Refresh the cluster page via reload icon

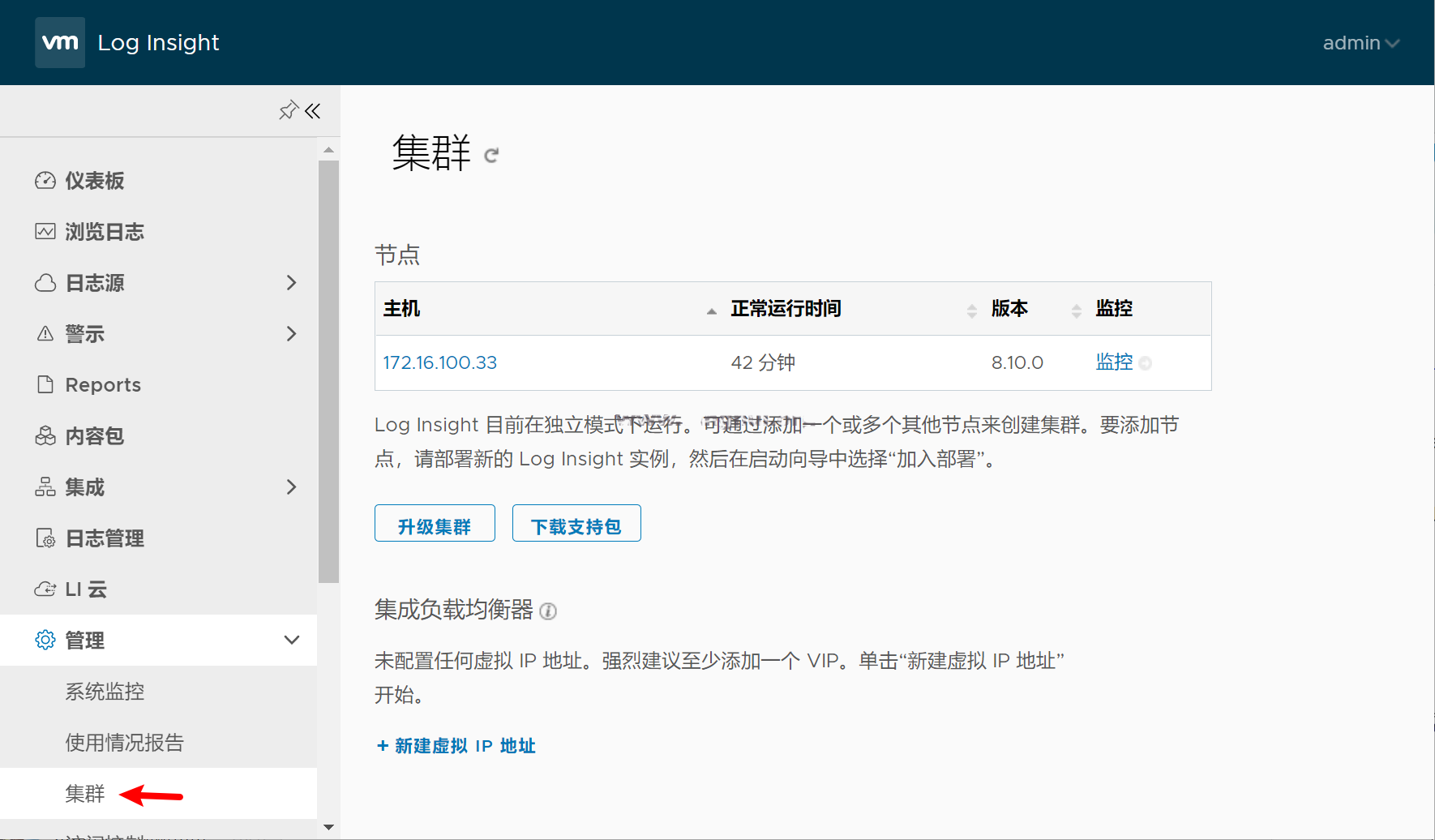491,155
